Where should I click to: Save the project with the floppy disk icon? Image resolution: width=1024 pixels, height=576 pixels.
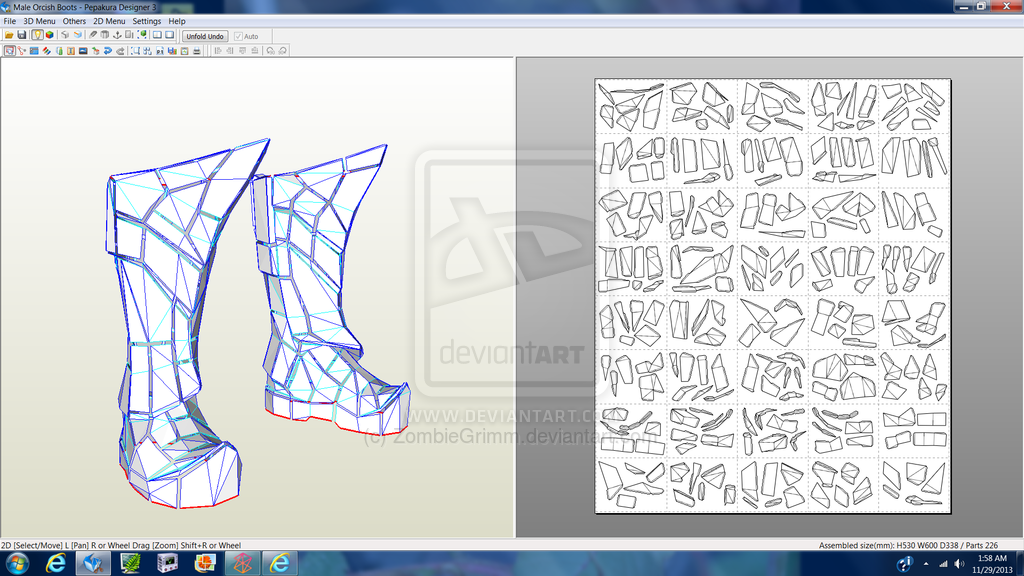click(22, 35)
